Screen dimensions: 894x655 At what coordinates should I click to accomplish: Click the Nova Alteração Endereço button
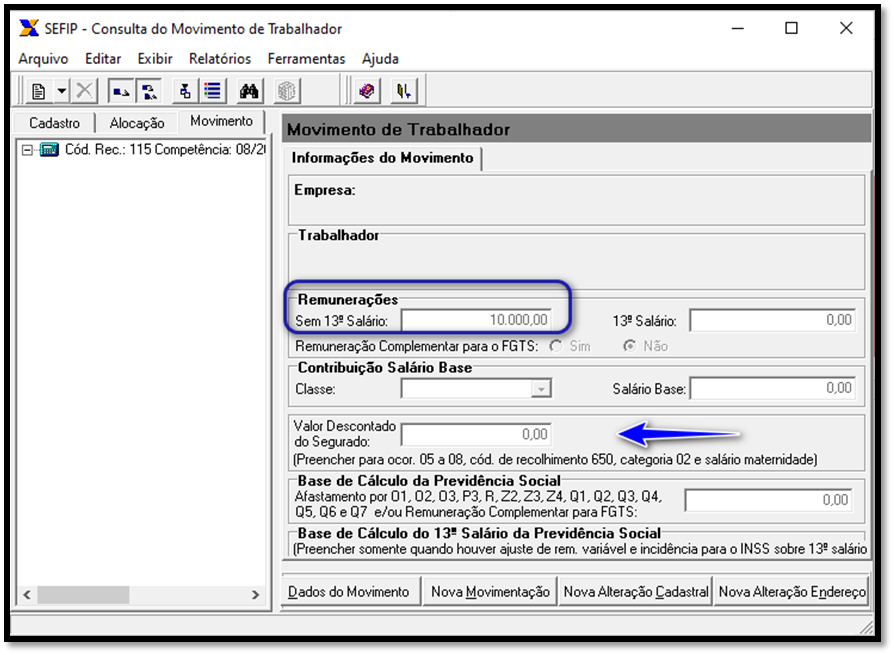(x=792, y=592)
